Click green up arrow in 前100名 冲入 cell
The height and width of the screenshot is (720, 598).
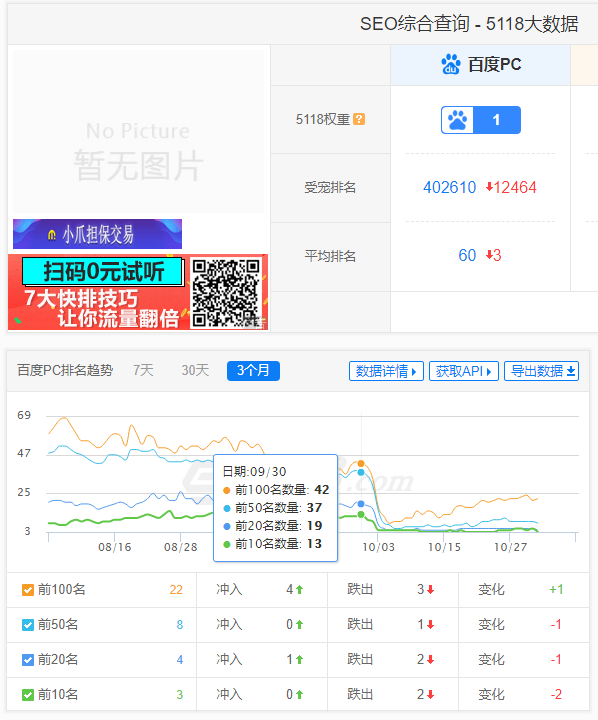(299, 590)
